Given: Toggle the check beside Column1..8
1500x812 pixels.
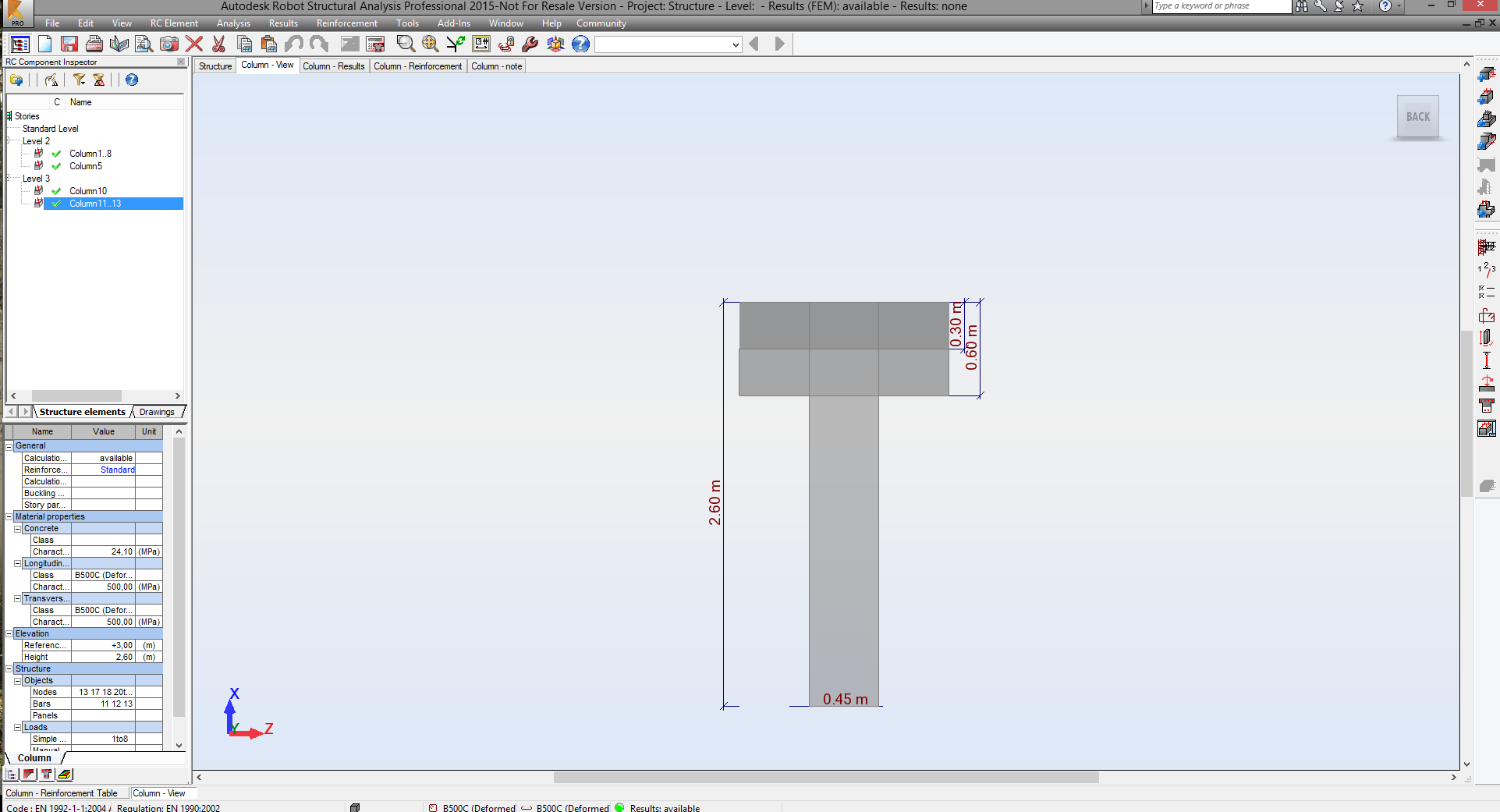Looking at the screenshot, I should [56, 153].
